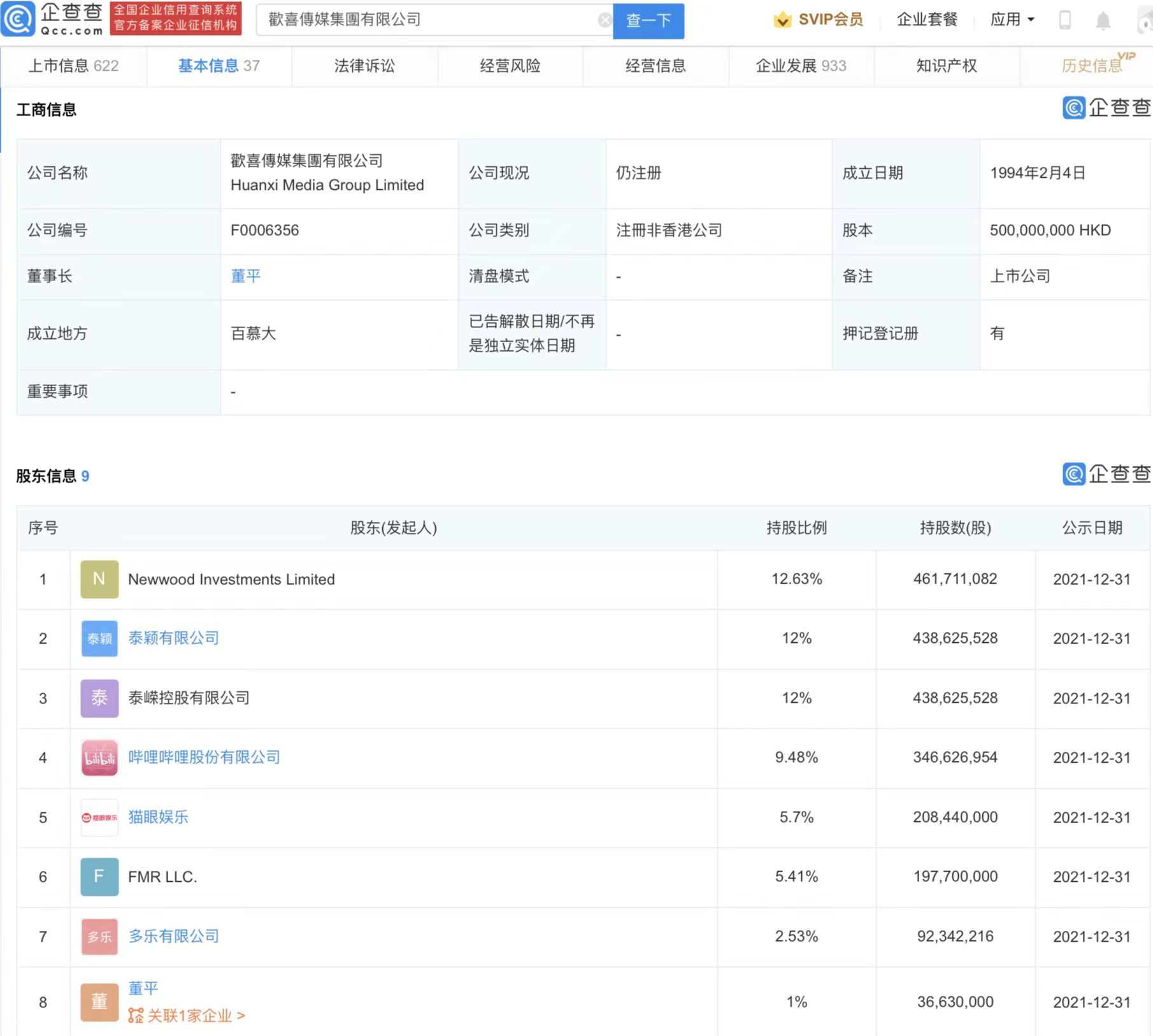Switch to the 企业发展 933 tab
The height and width of the screenshot is (1036, 1153).
point(801,66)
